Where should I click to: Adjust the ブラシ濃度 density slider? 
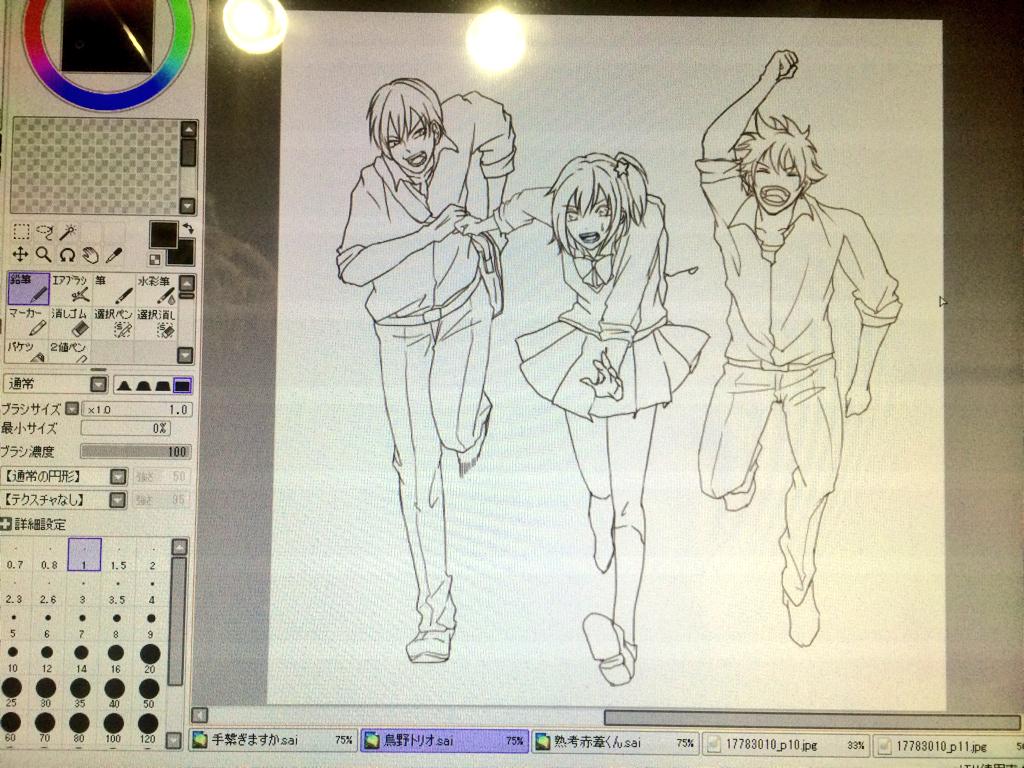tap(136, 451)
